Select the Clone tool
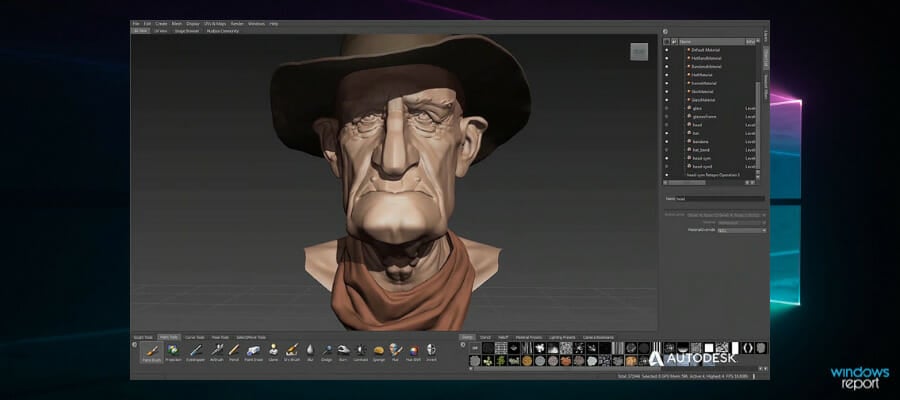The image size is (900, 400). 273,352
